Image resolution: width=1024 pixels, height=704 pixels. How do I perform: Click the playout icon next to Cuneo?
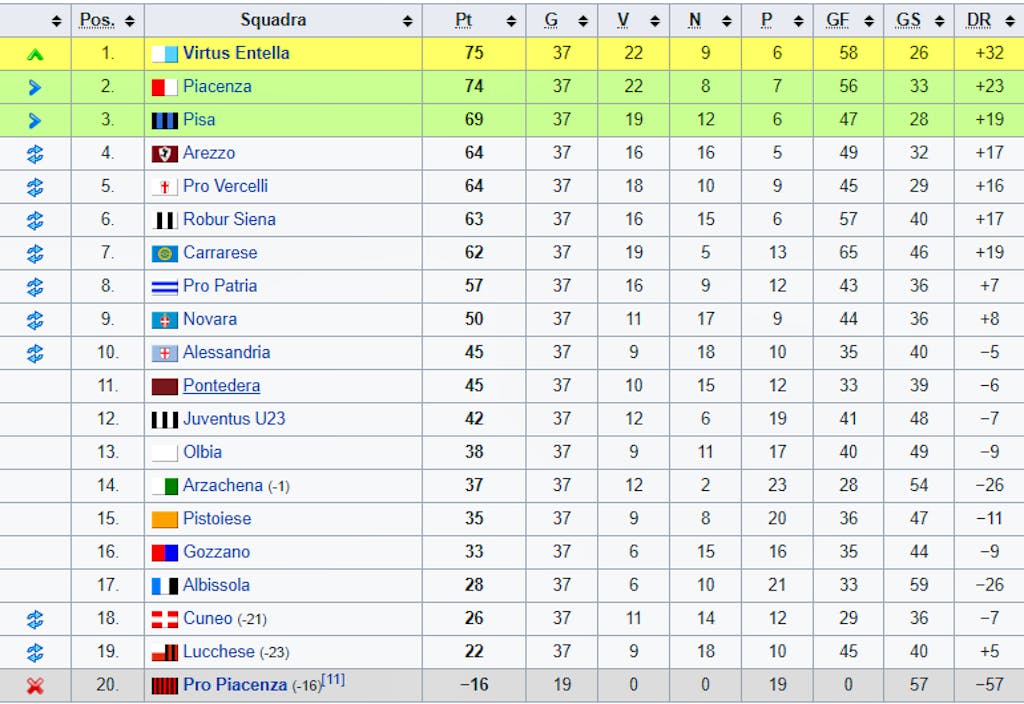[x=35, y=619]
